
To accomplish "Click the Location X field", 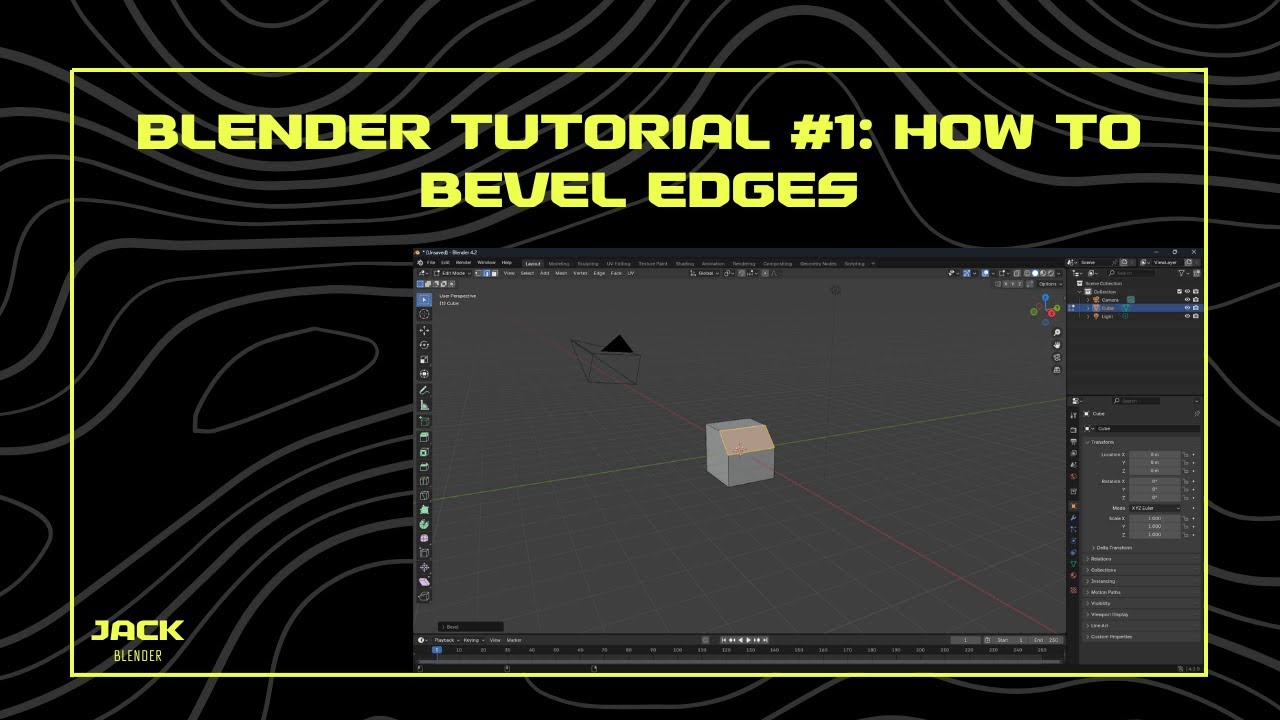I will [x=1154, y=454].
